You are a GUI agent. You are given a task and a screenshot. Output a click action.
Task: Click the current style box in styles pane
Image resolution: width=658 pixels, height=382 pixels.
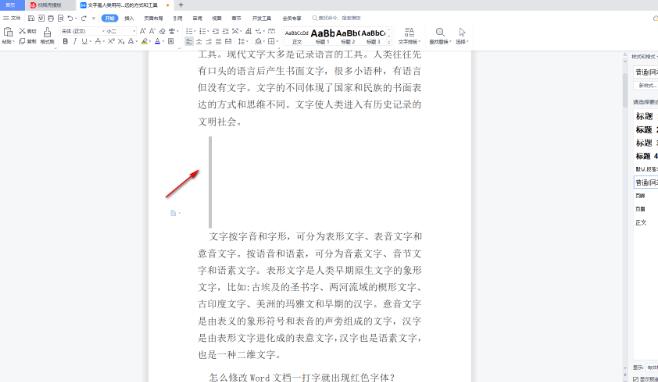pyautogui.click(x=645, y=72)
